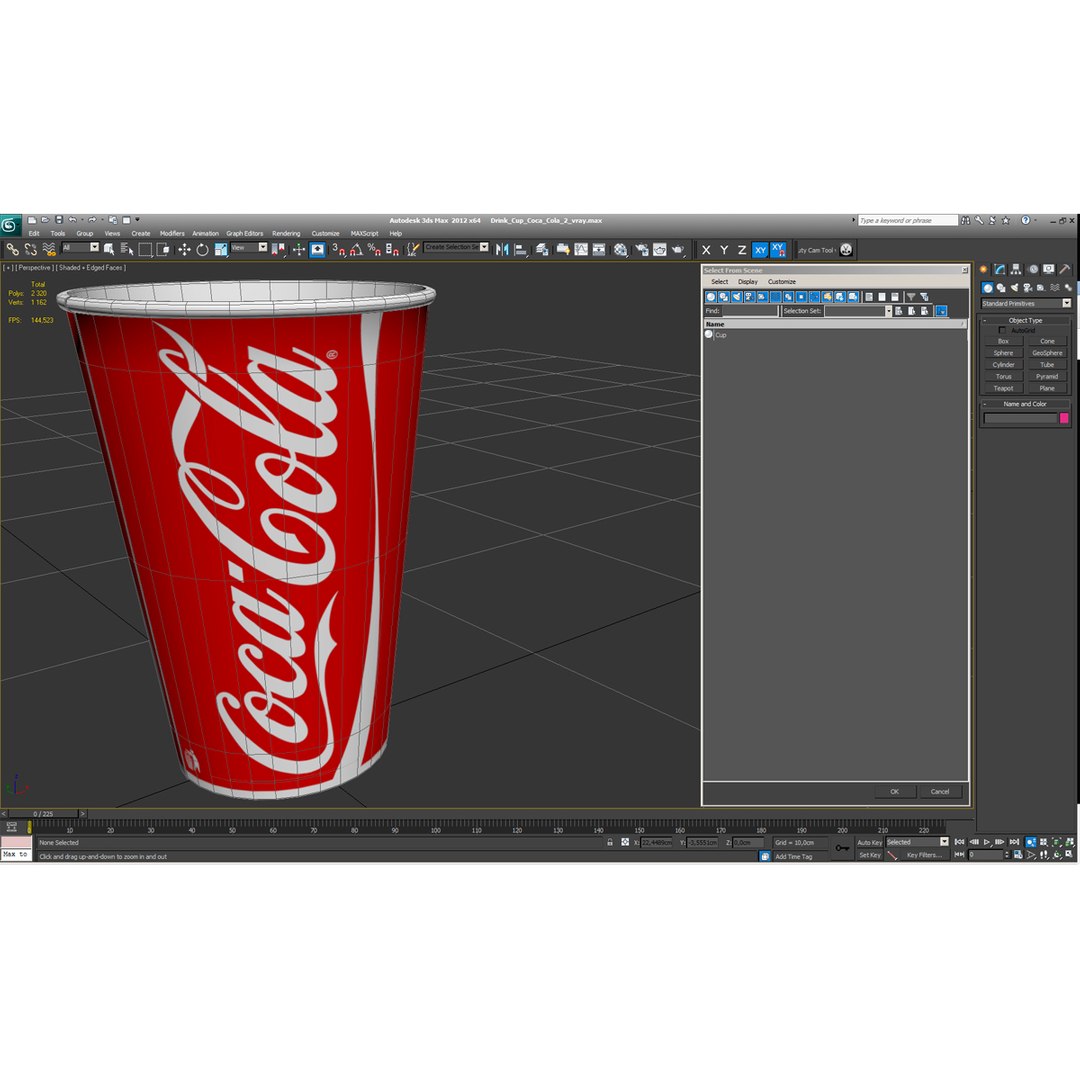Switch to the Modify panel tab
This screenshot has height=1080, width=1080.
click(x=999, y=269)
